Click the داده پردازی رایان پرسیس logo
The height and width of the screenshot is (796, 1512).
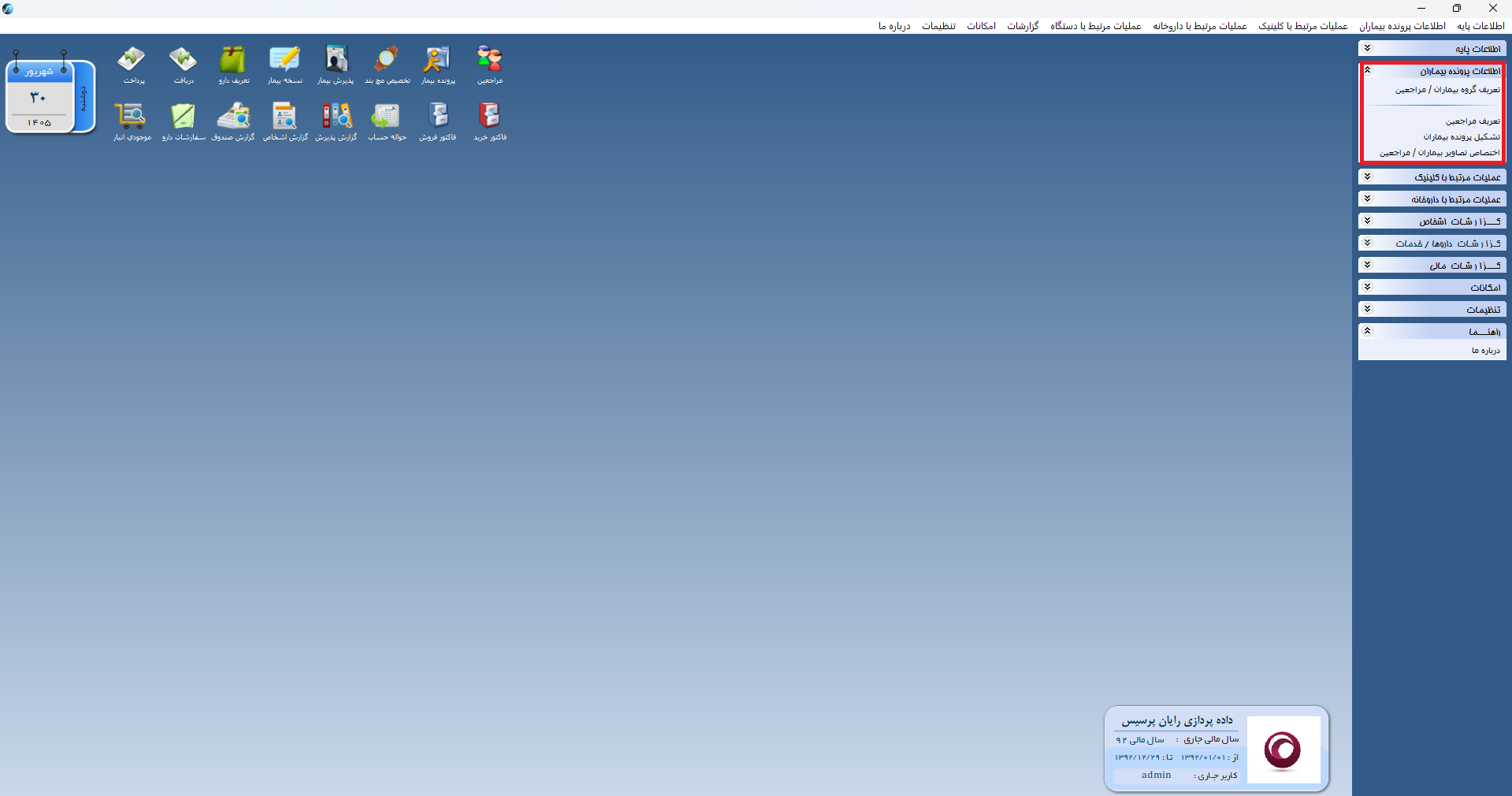pos(1283,750)
